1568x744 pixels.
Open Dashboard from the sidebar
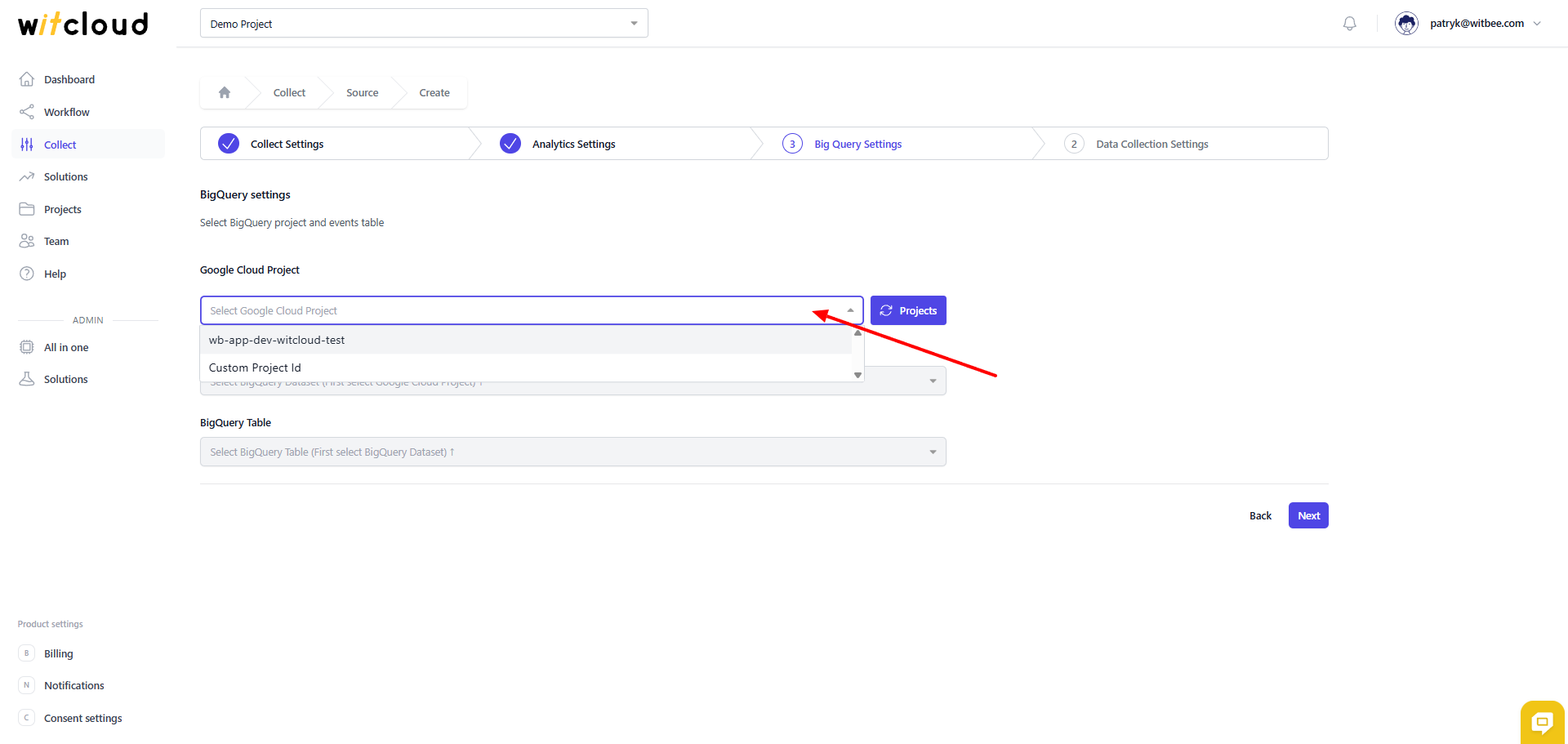69,79
